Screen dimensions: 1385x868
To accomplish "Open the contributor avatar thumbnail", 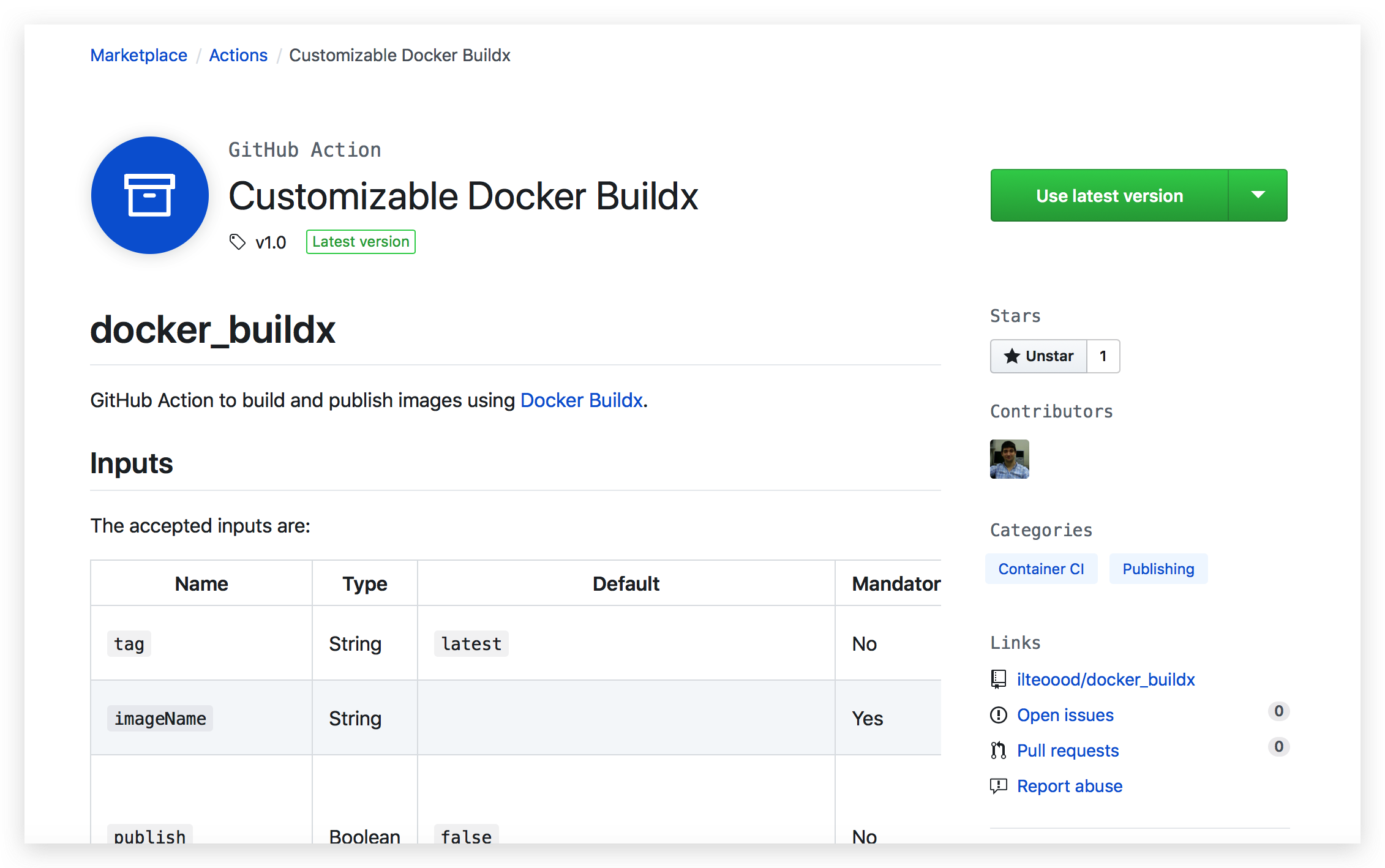I will (1009, 459).
